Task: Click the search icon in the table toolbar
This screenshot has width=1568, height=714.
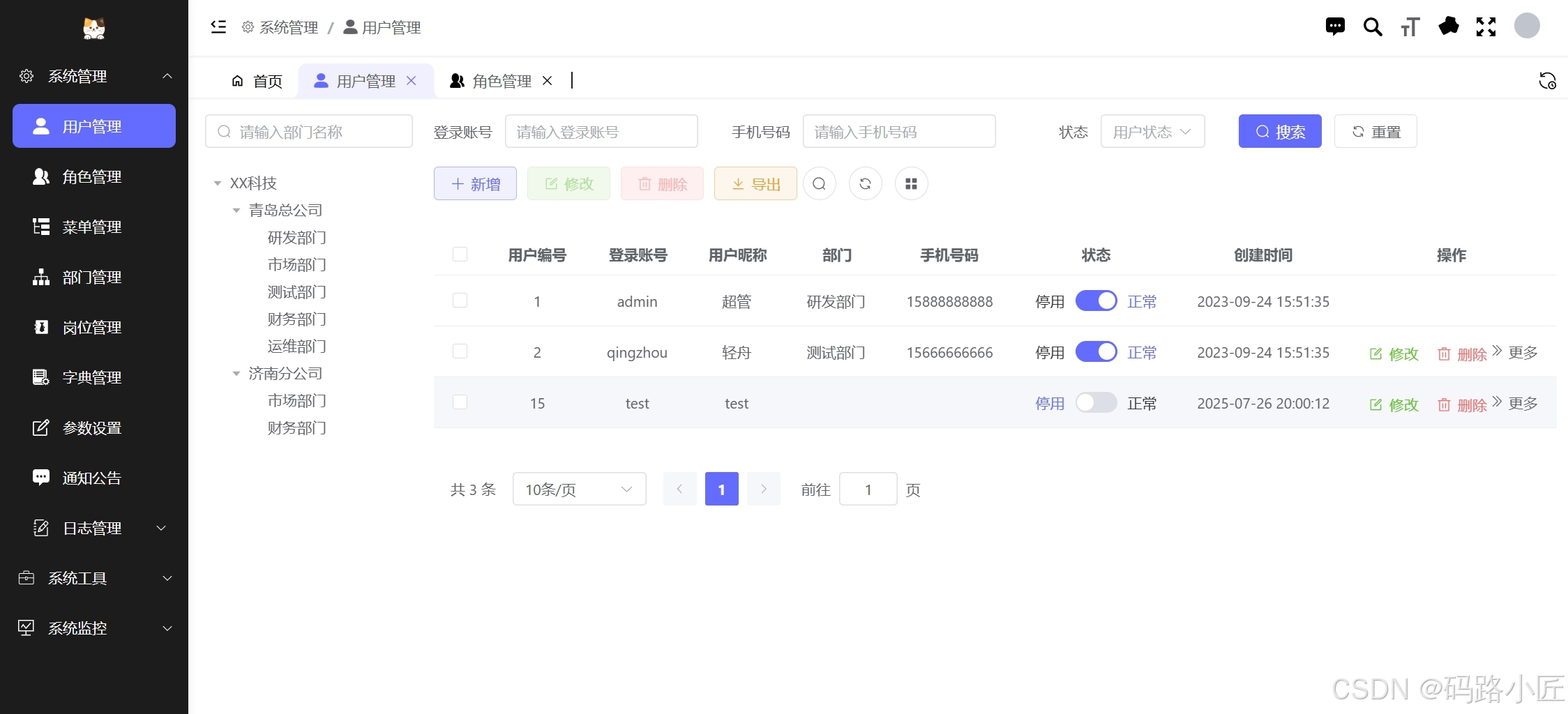Action: pos(819,183)
